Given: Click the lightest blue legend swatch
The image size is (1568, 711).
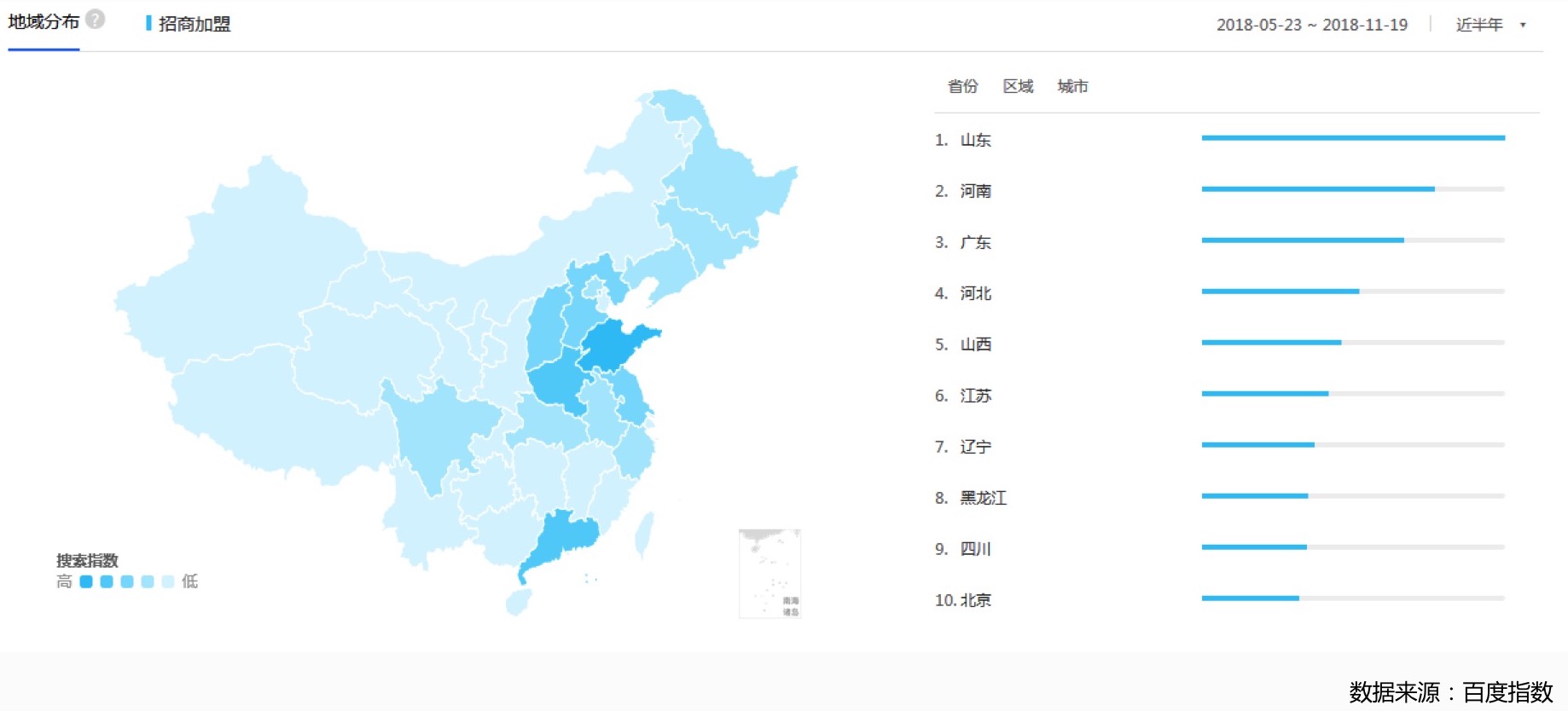Looking at the screenshot, I should click(168, 581).
